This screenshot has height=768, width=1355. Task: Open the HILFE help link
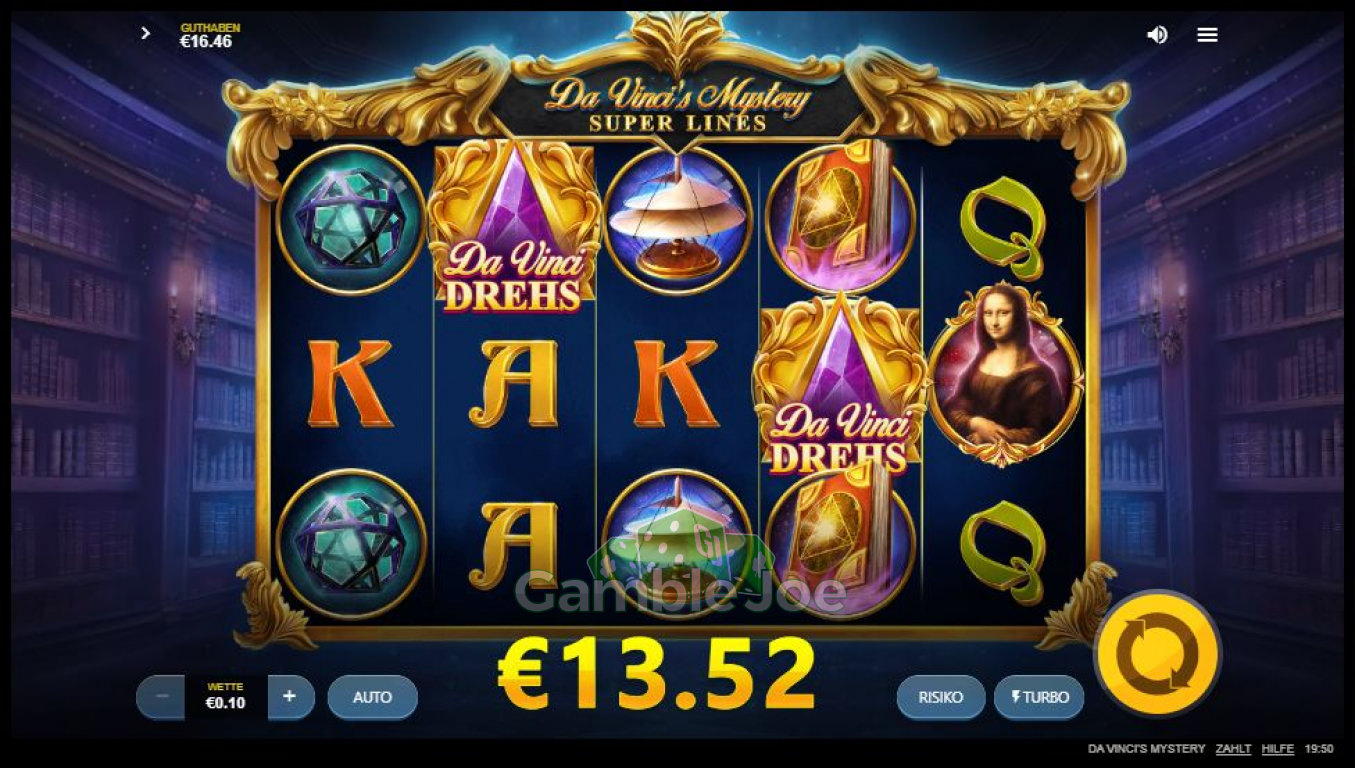point(1277,749)
